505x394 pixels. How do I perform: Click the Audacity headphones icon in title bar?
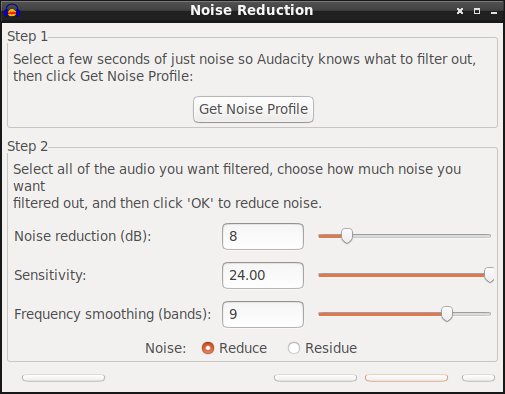(12, 11)
